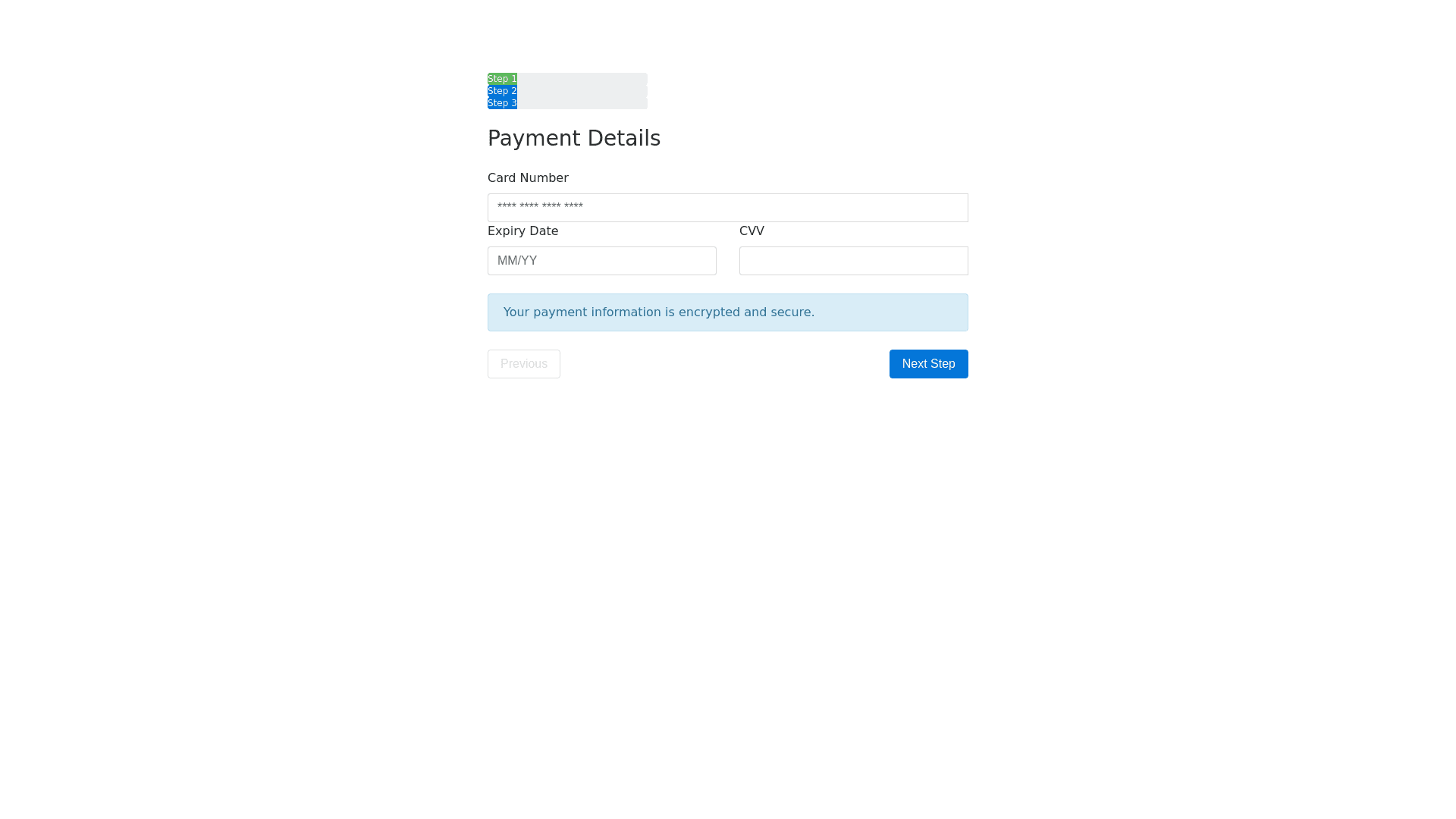The width and height of the screenshot is (1456, 819).
Task: Click the masked asterisks card number placeholder
Action: click(540, 207)
